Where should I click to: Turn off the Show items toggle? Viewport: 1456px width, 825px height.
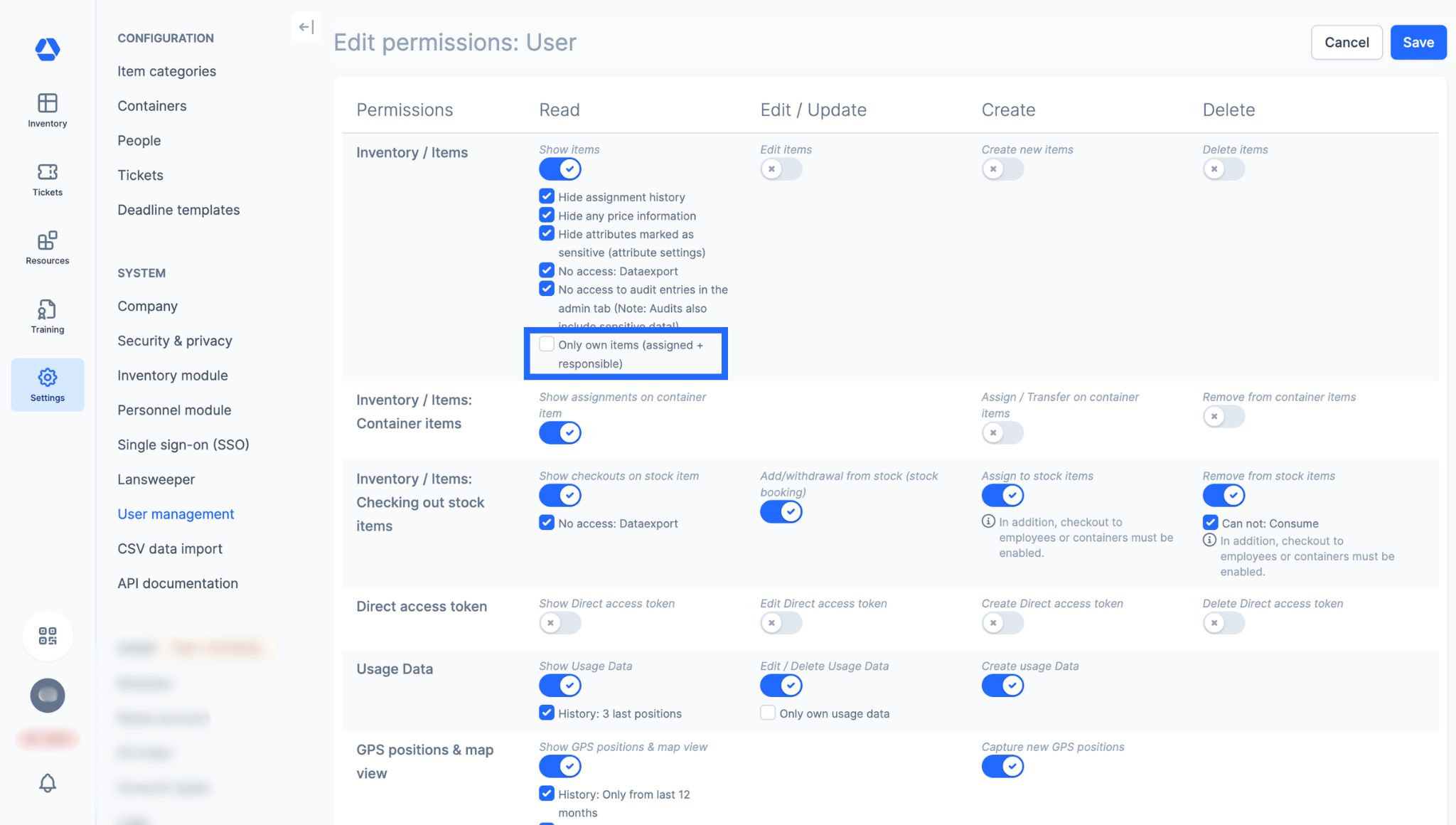(x=560, y=169)
